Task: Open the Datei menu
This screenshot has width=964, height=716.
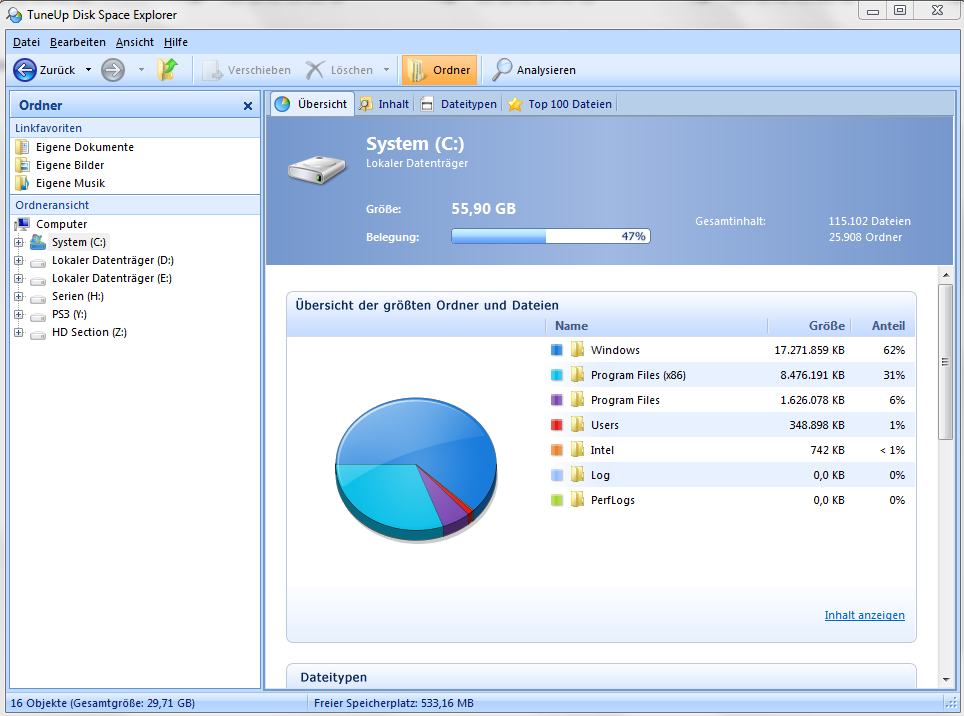Action: [26, 42]
